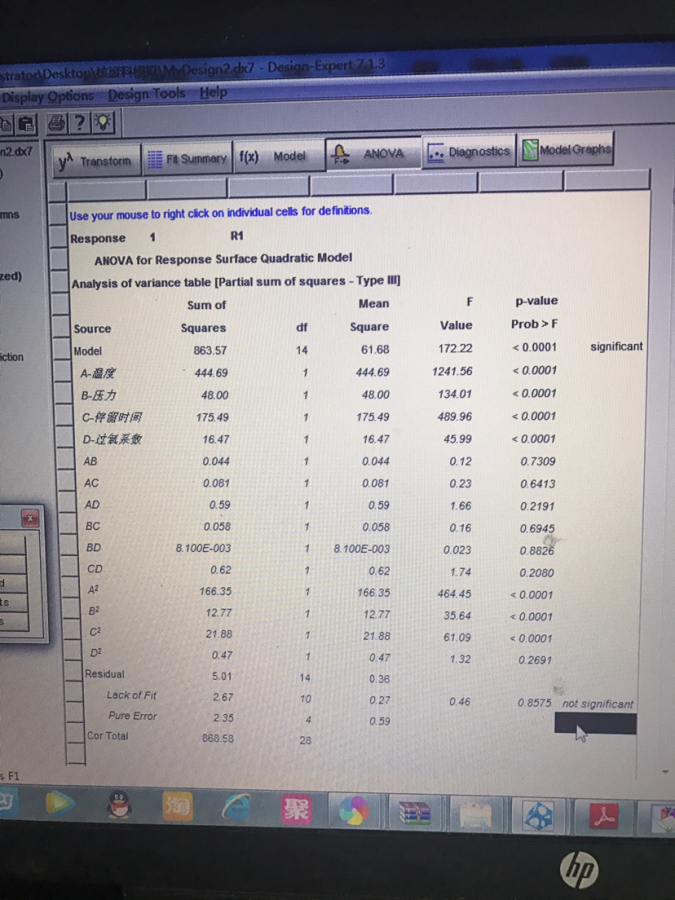675x900 pixels.
Task: Launch Internet Explorer from taskbar
Action: pos(237,808)
